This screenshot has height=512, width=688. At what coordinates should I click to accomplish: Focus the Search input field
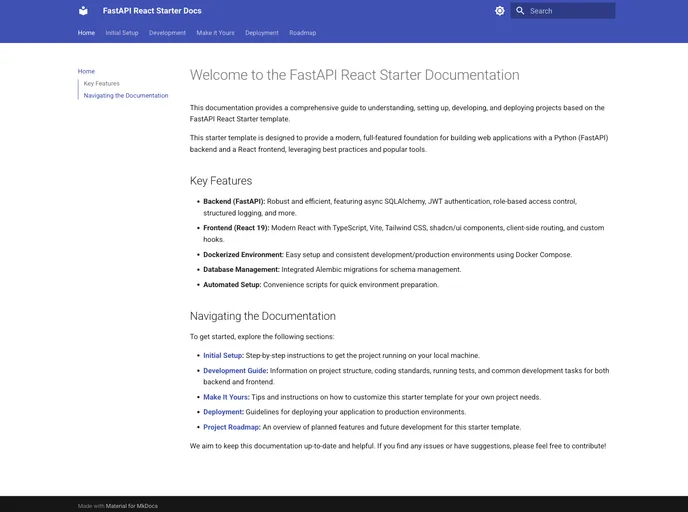563,11
